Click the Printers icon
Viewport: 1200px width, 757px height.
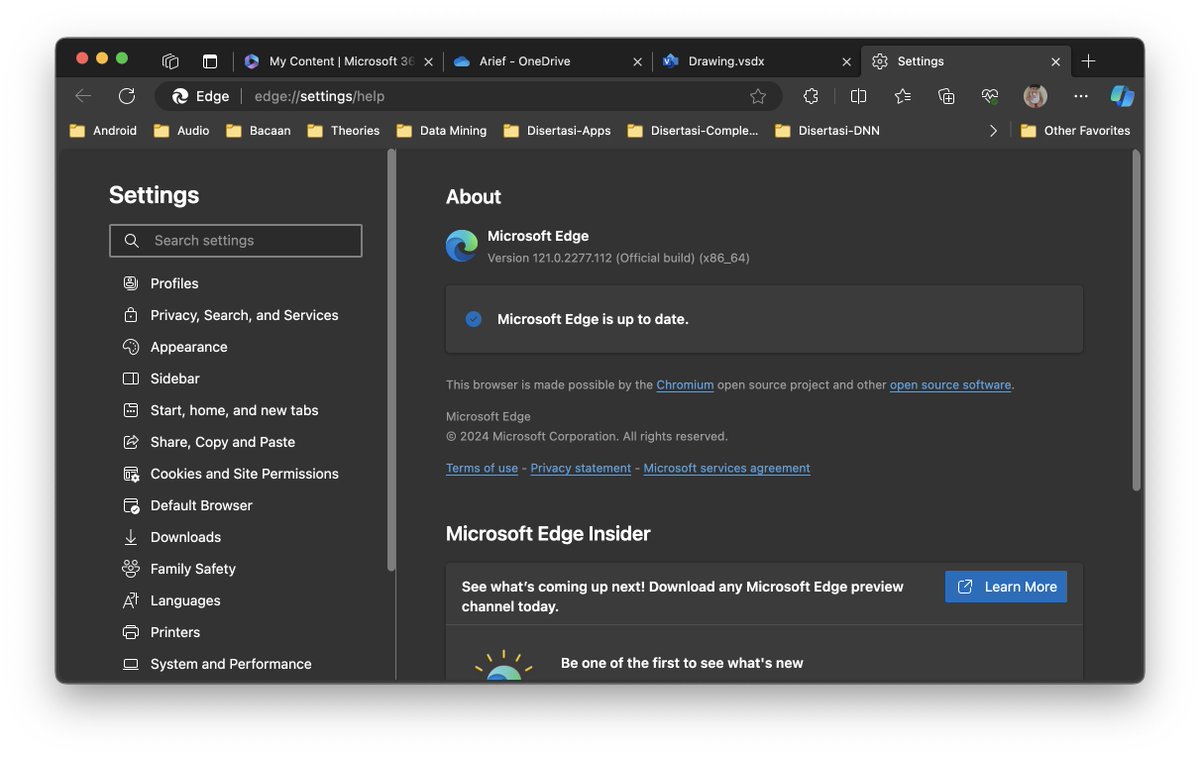(x=131, y=632)
